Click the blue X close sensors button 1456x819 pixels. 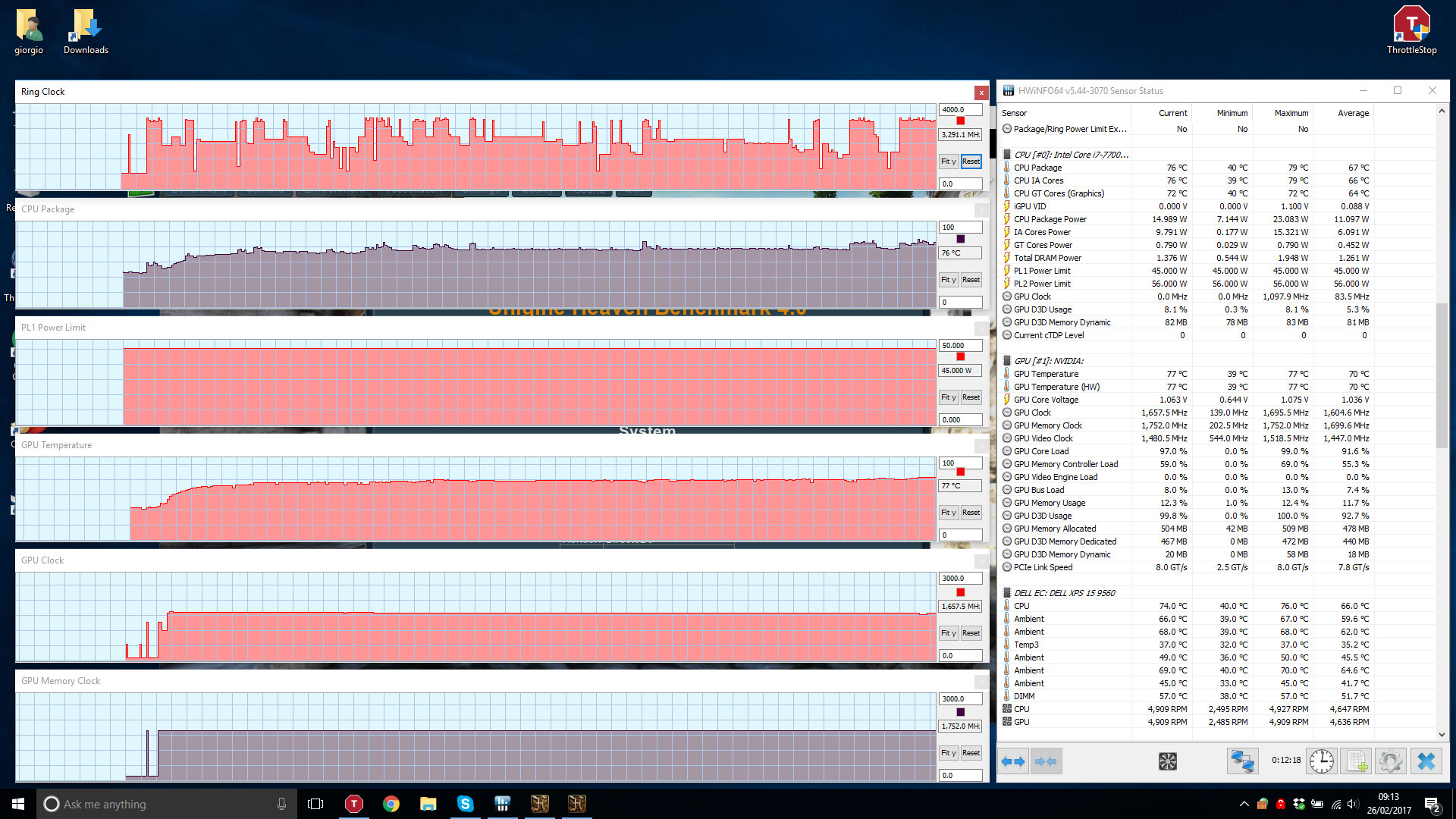click(x=1426, y=761)
